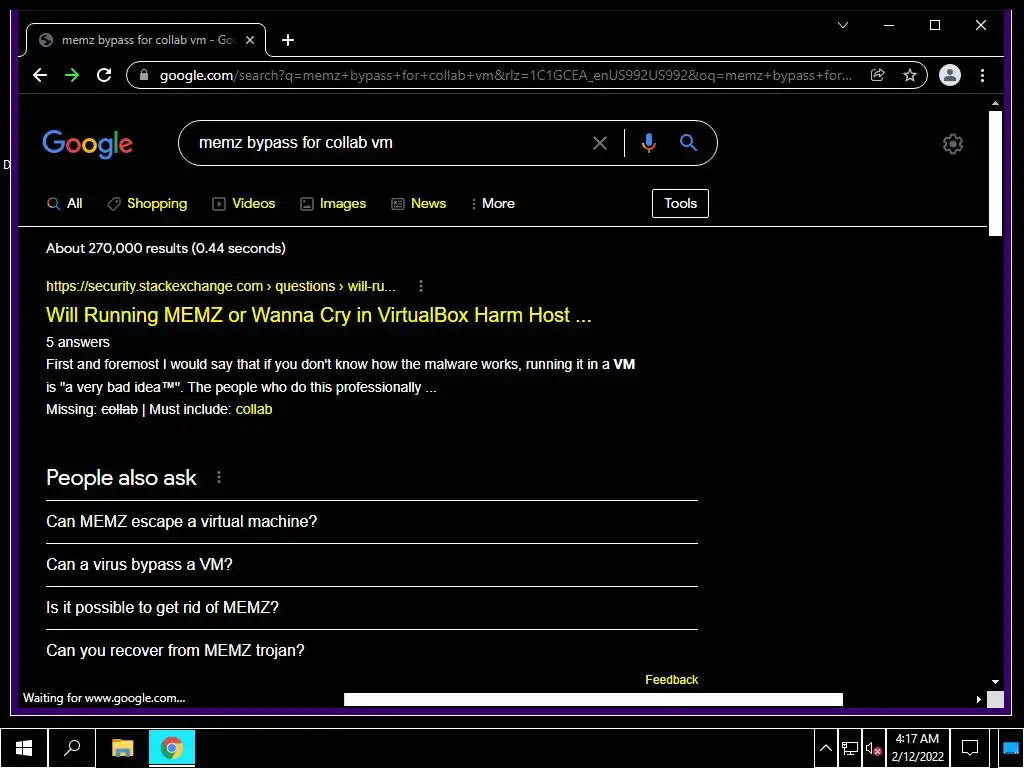Click 'collab' must include link
The height and width of the screenshot is (768, 1024).
254,409
